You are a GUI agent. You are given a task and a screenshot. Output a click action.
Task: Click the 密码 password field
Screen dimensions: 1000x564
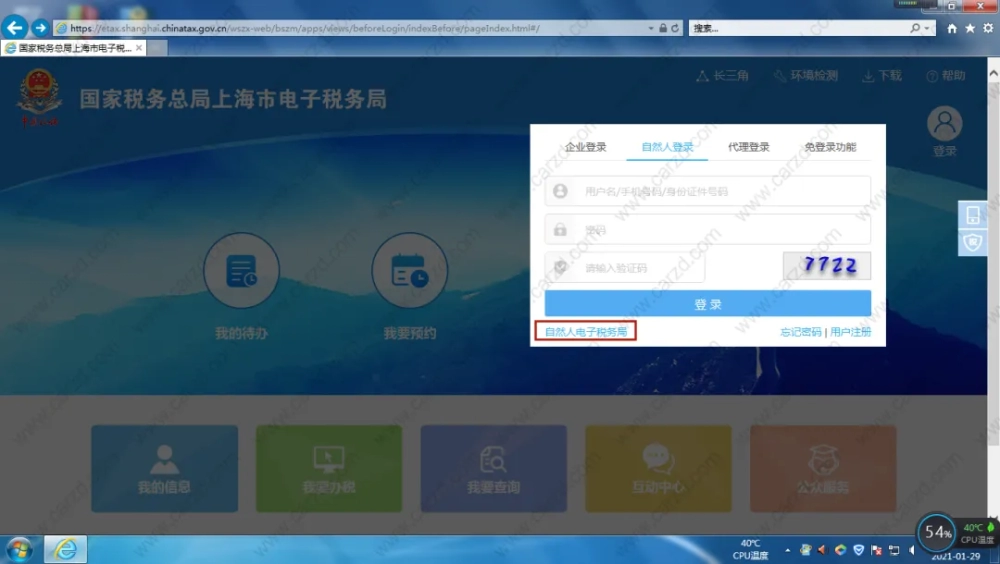(708, 230)
